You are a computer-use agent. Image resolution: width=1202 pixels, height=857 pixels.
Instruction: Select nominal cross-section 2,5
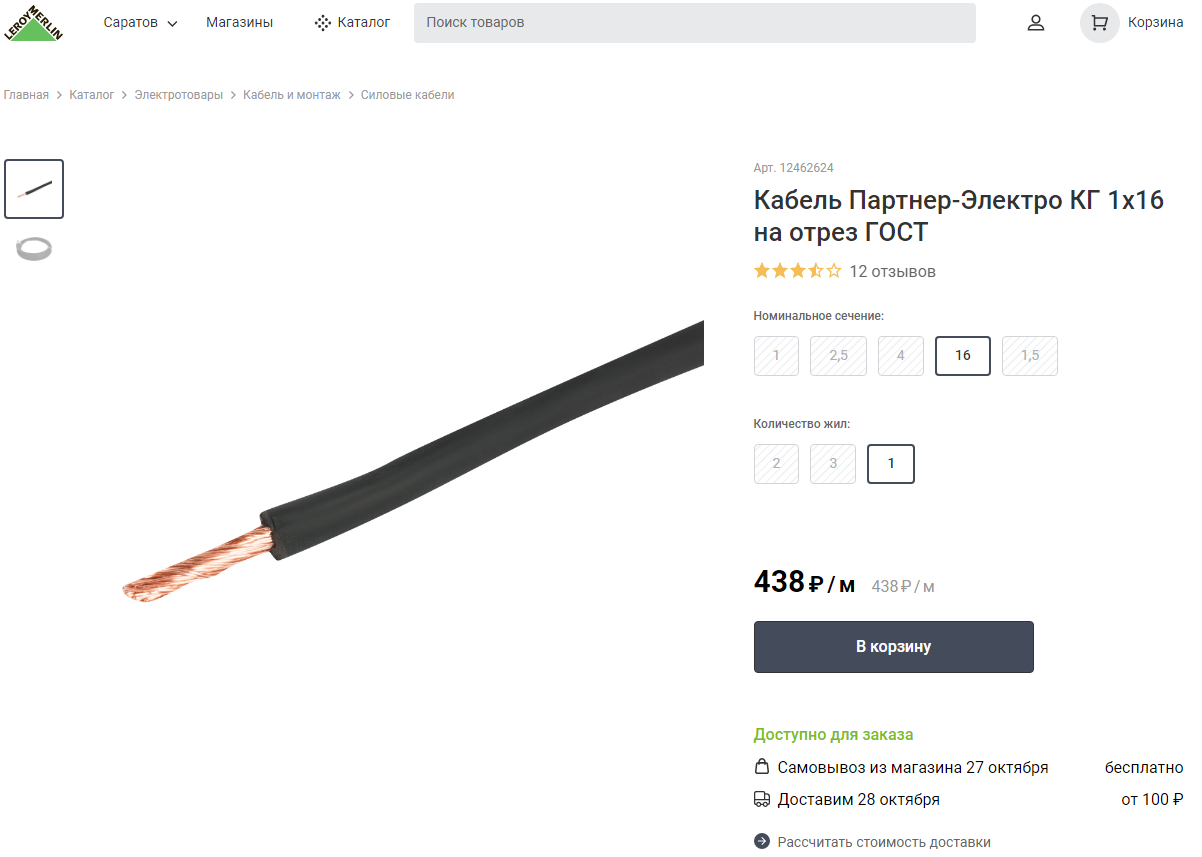[838, 356]
